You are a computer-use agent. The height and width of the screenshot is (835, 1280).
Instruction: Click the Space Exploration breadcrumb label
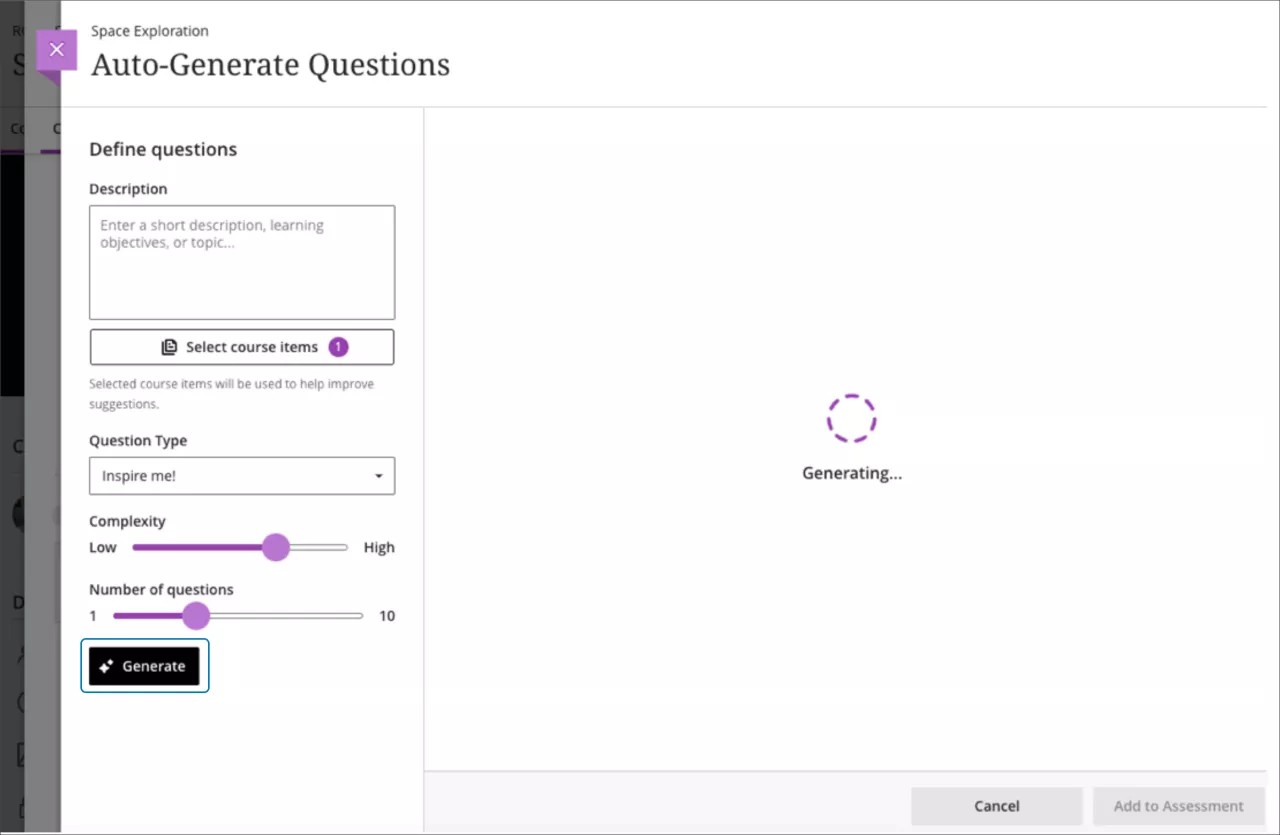[x=149, y=31]
